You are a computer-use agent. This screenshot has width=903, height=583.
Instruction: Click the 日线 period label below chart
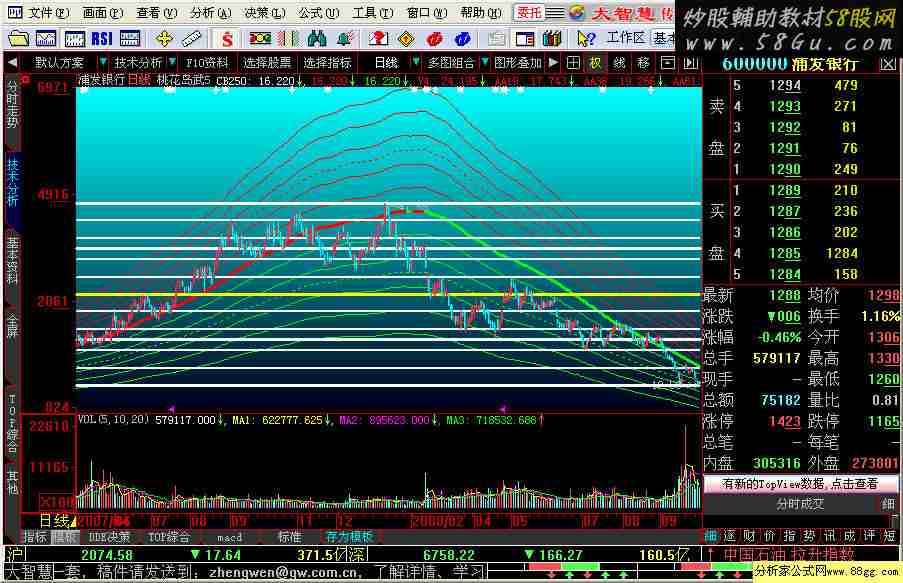54,521
